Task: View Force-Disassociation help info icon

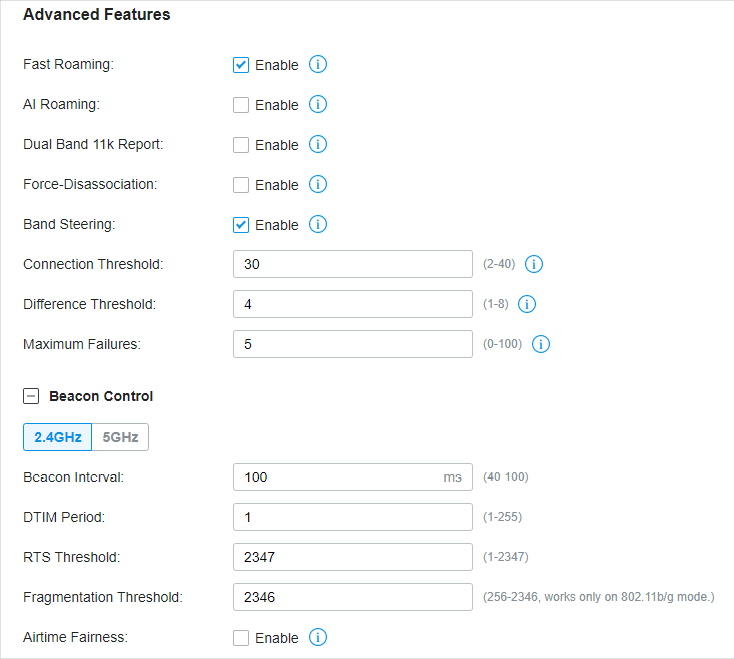Action: pos(317,184)
